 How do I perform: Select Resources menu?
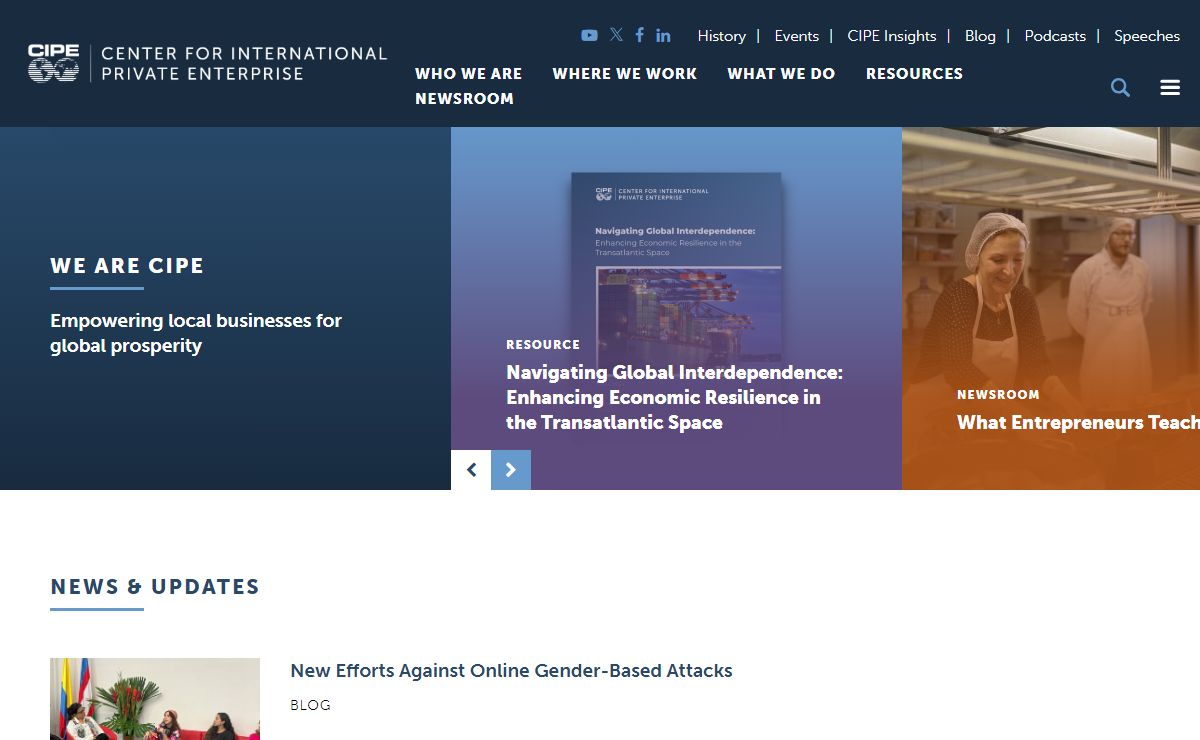coord(914,74)
